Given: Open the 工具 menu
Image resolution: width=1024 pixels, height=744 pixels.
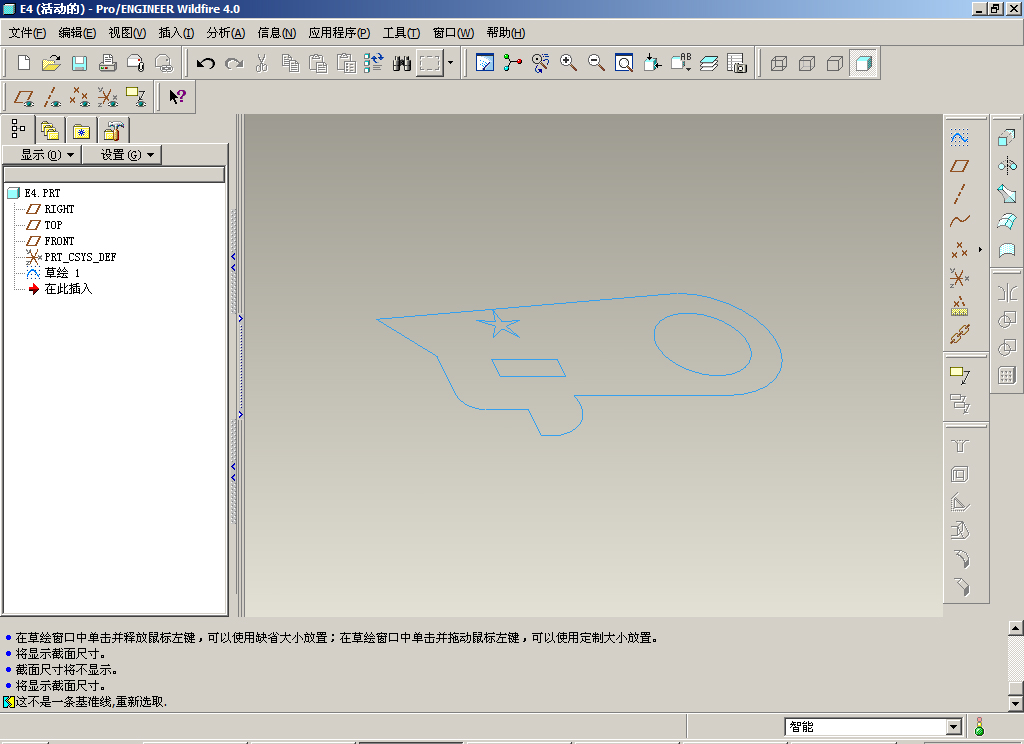Looking at the screenshot, I should click(x=401, y=33).
